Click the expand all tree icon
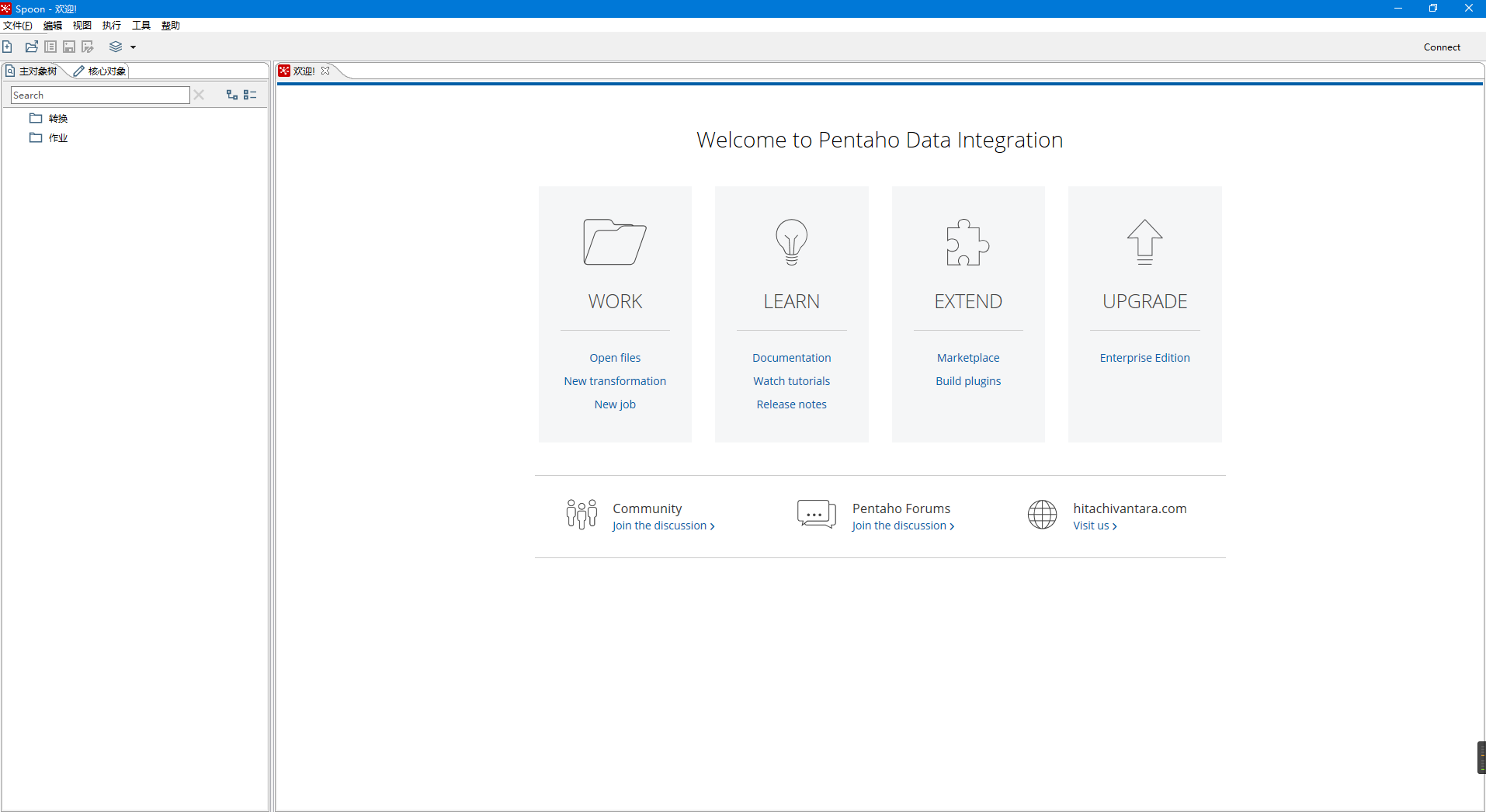 [x=231, y=95]
